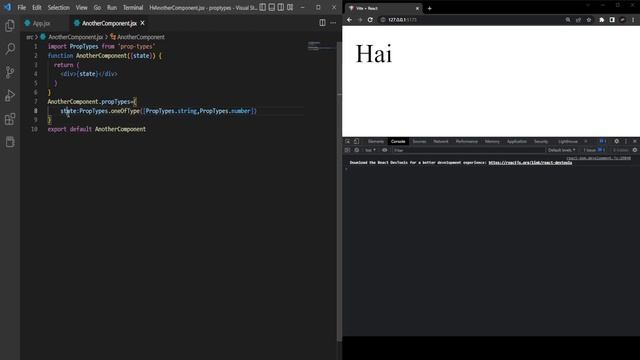This screenshot has width=640, height=360.
Task: Click 'PropTypes.oneOfType' in line 8
Action: tap(109, 111)
